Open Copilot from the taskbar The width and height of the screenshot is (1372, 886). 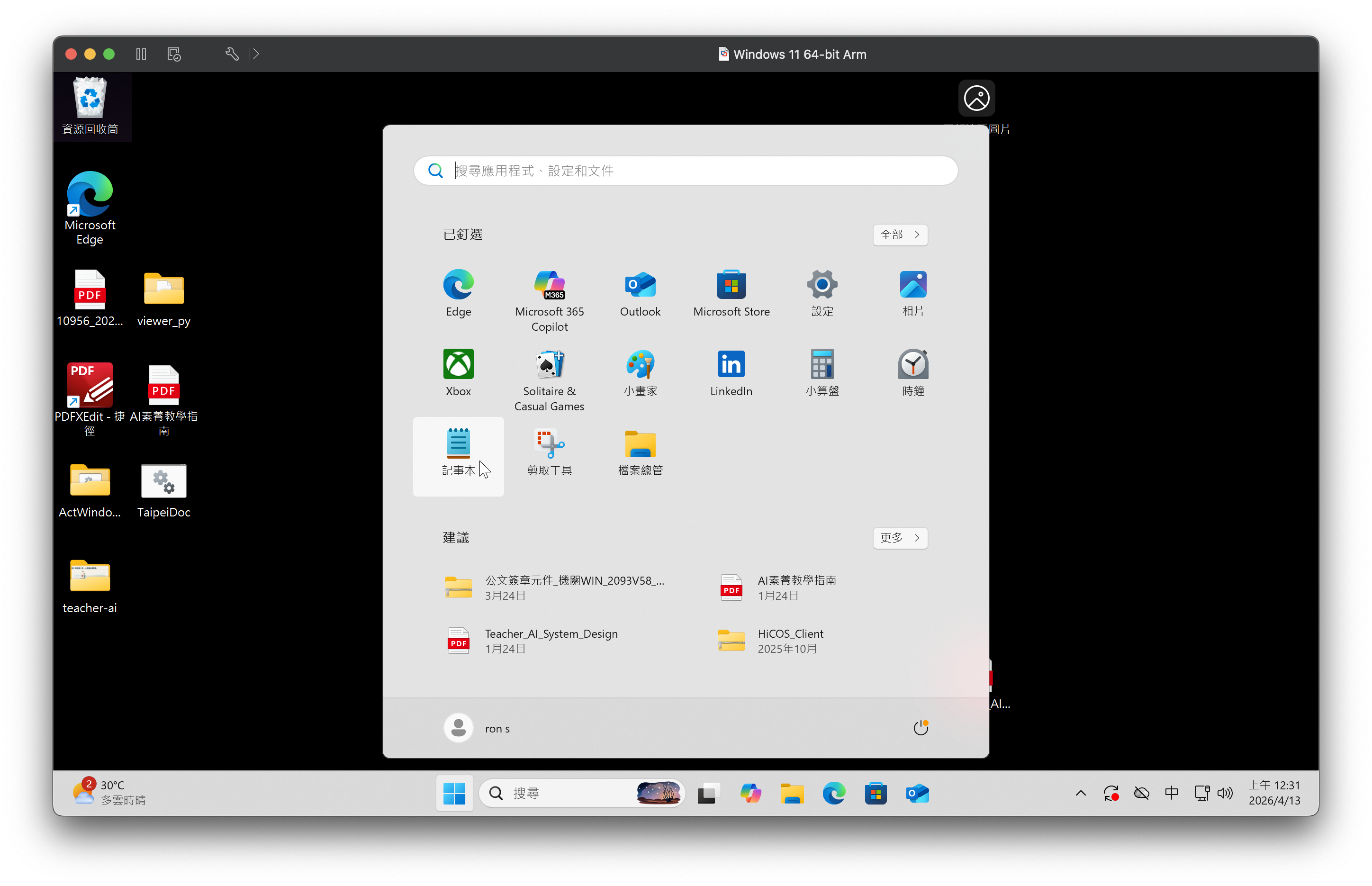(750, 793)
